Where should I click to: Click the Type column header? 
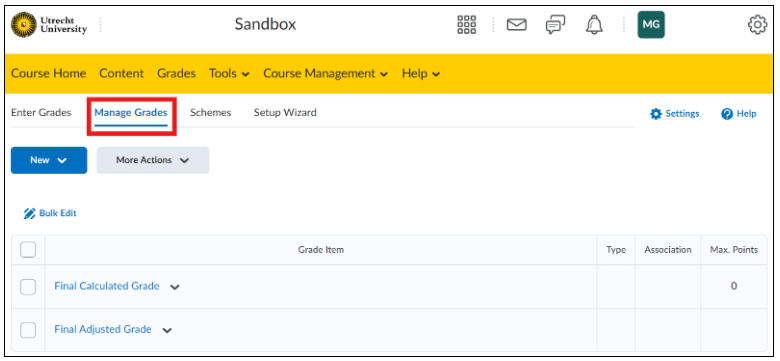616,250
